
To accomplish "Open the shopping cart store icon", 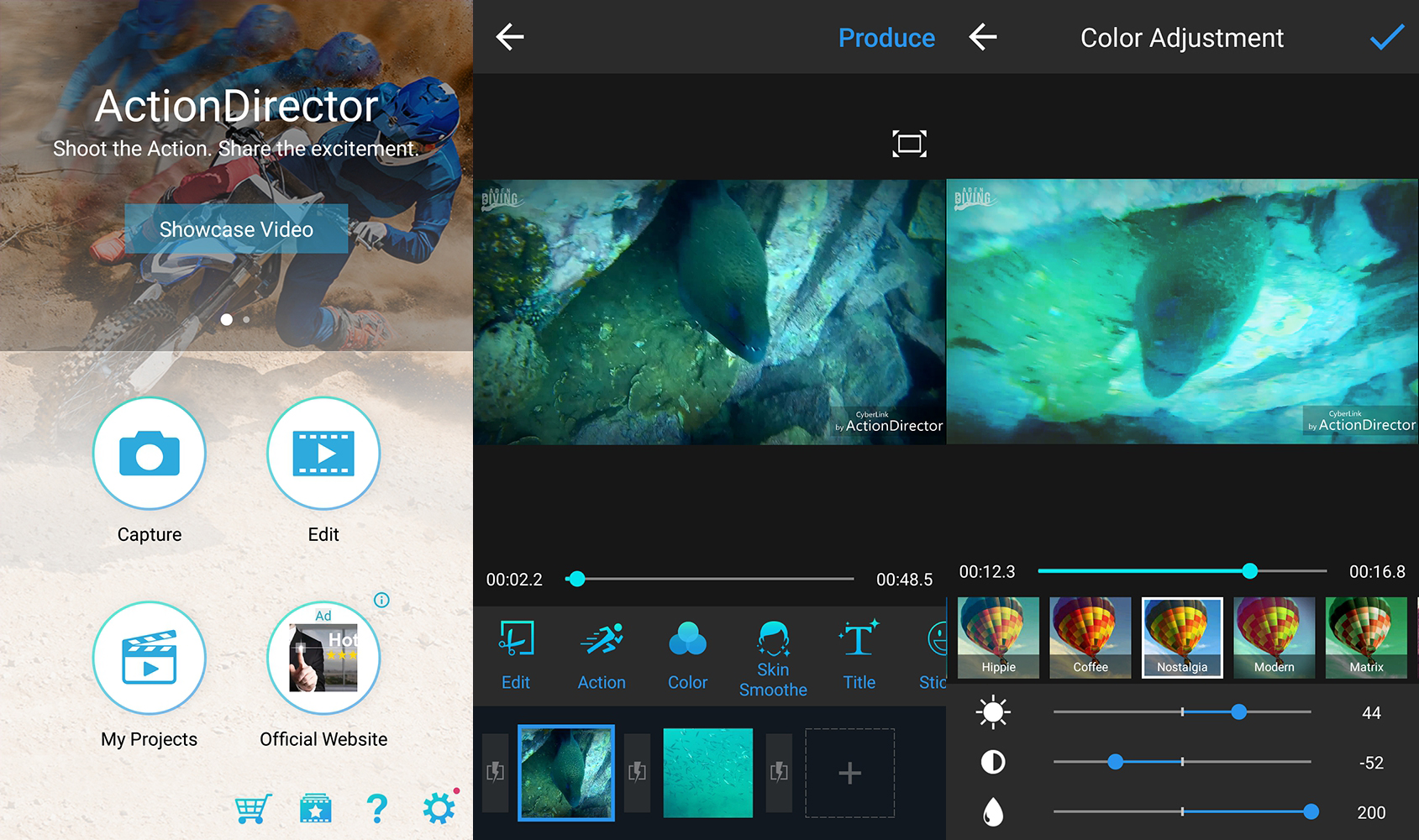I will [252, 808].
